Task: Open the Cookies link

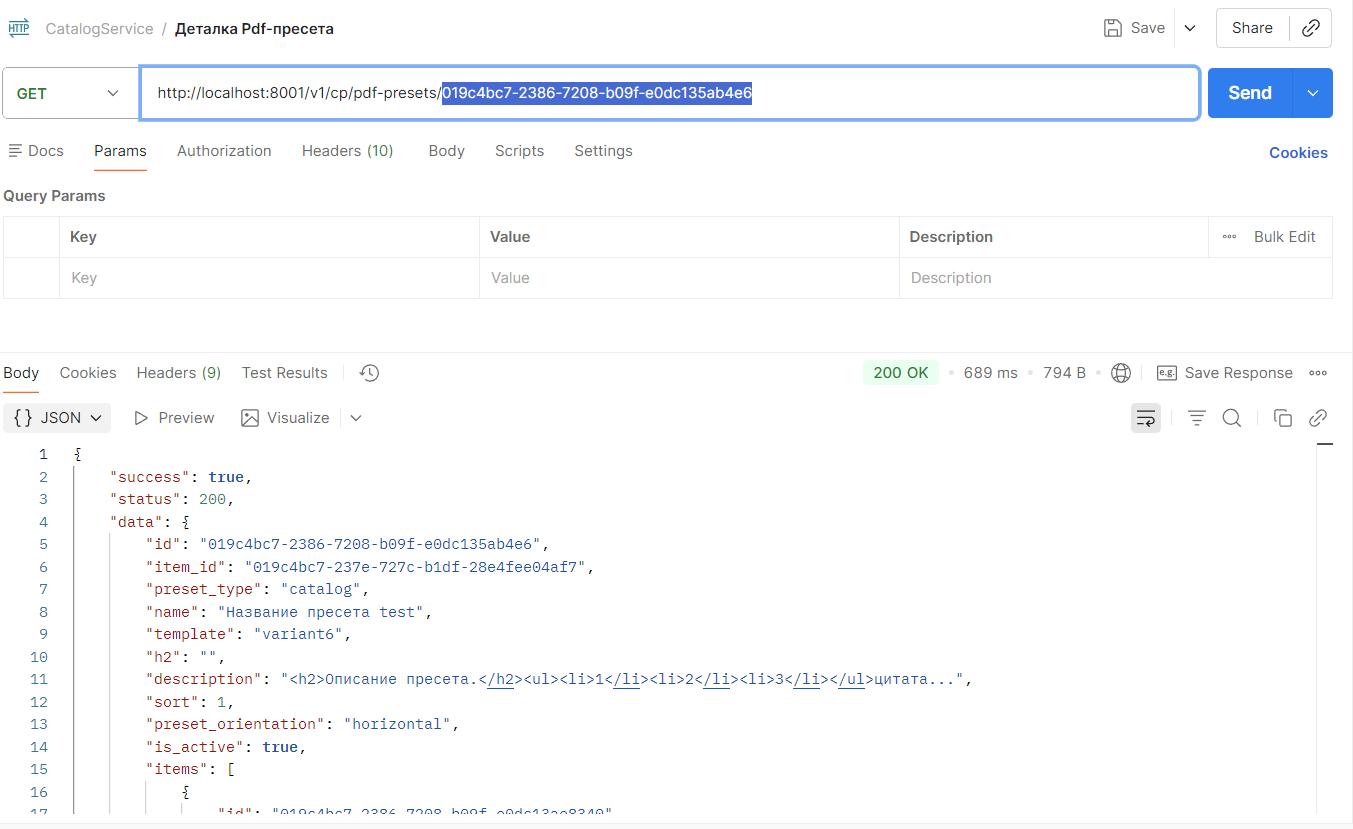Action: coord(1298,153)
